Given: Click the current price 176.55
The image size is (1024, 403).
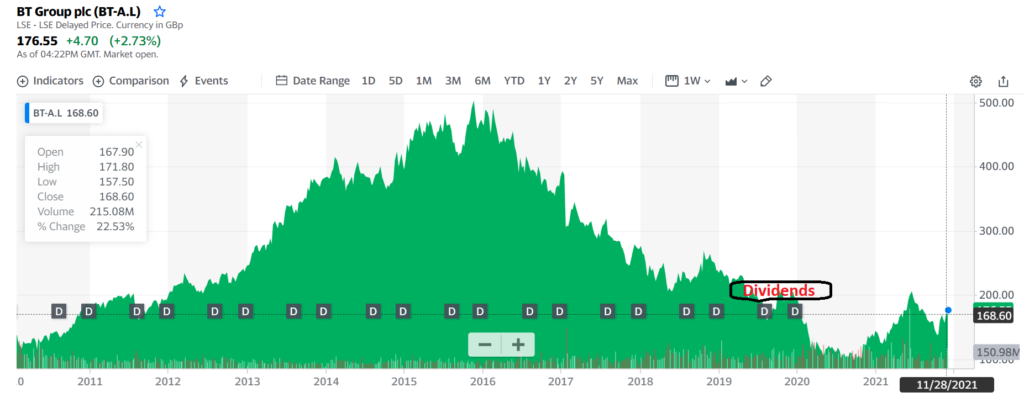Looking at the screenshot, I should pyautogui.click(x=37, y=40).
